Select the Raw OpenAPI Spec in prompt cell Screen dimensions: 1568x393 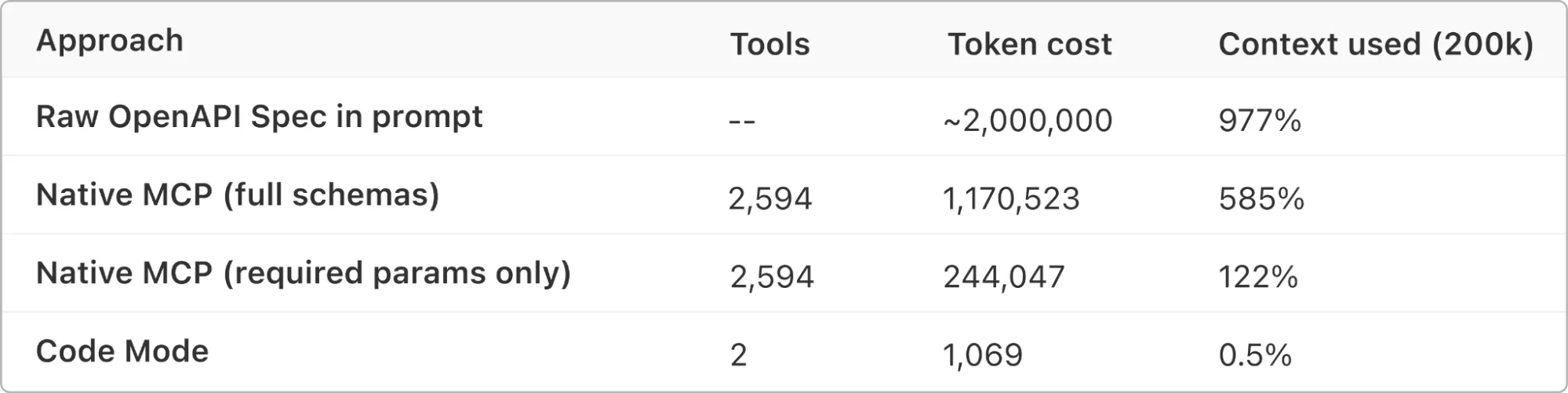(x=259, y=117)
